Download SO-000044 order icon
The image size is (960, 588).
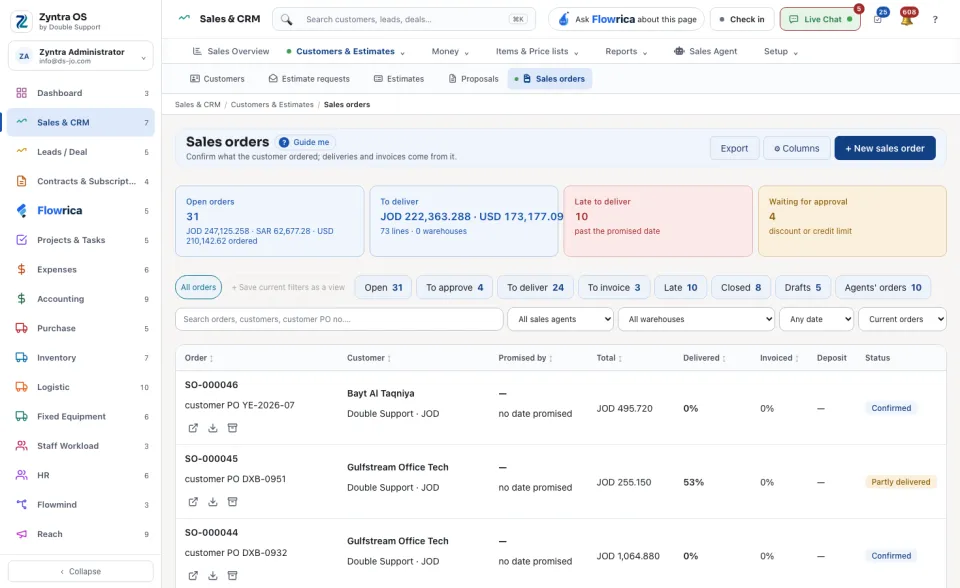click(212, 576)
